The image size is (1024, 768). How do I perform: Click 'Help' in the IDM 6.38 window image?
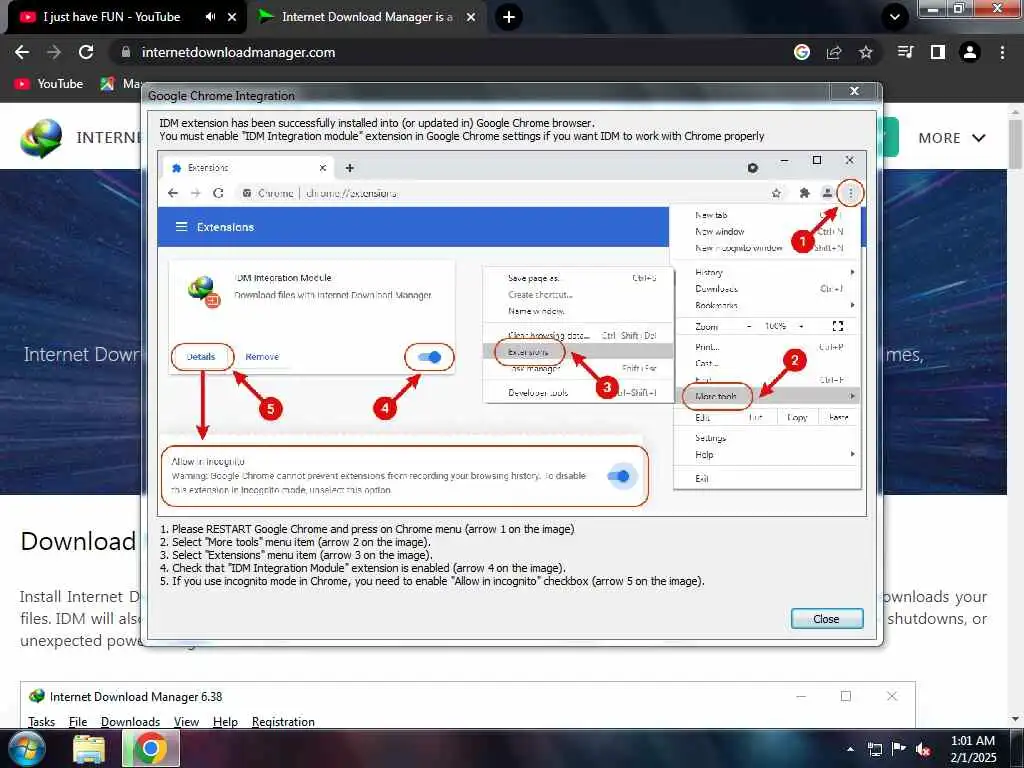225,722
